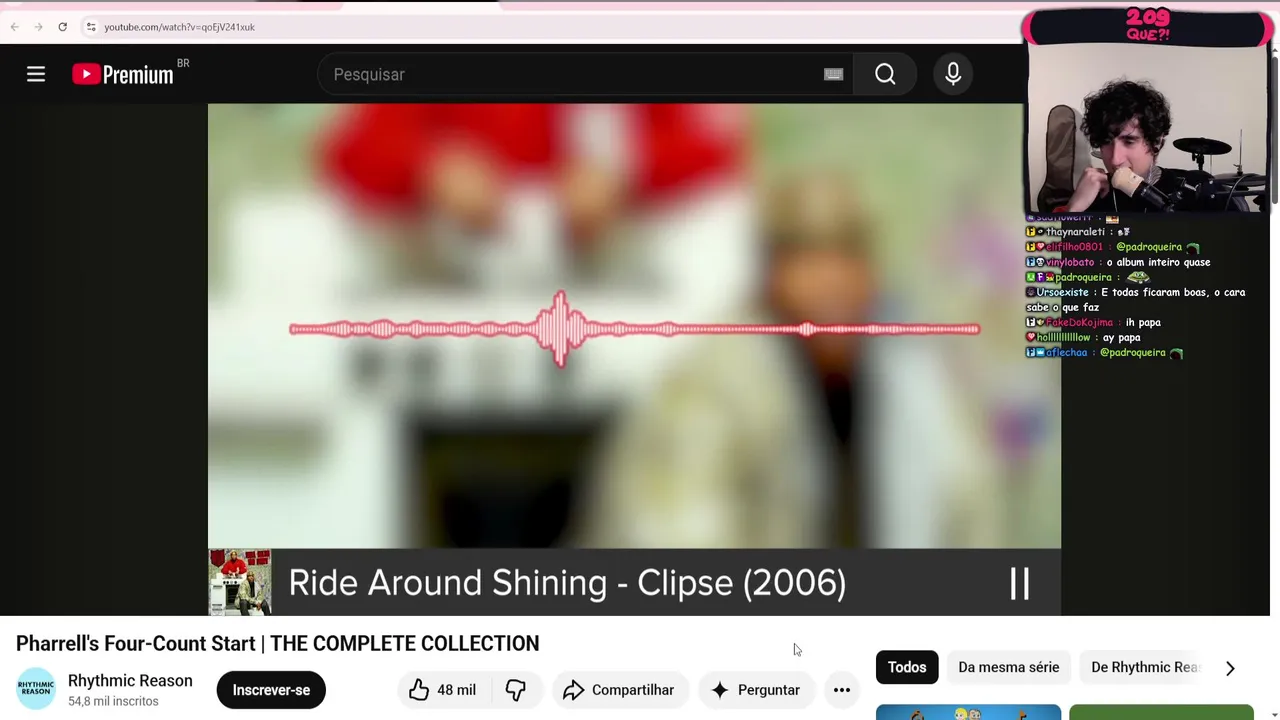
Task: Click Ursoexiste's chat message
Action: (1136, 300)
